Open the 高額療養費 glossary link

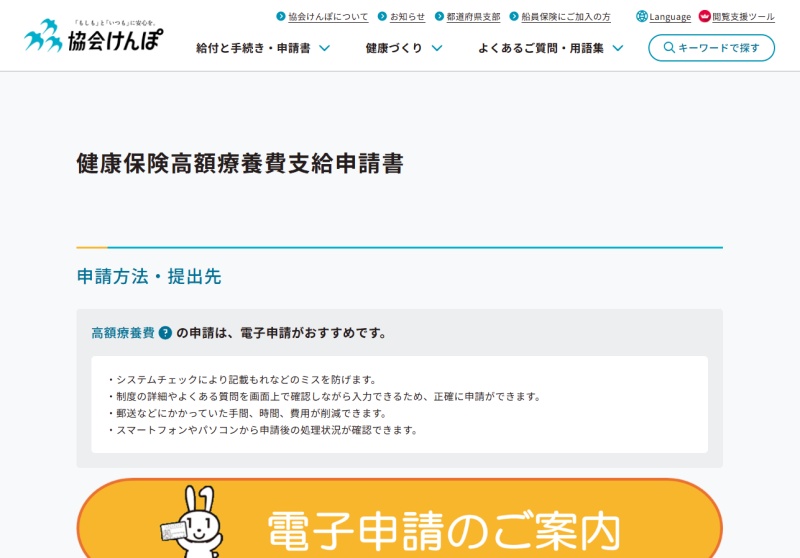[x=123, y=333]
